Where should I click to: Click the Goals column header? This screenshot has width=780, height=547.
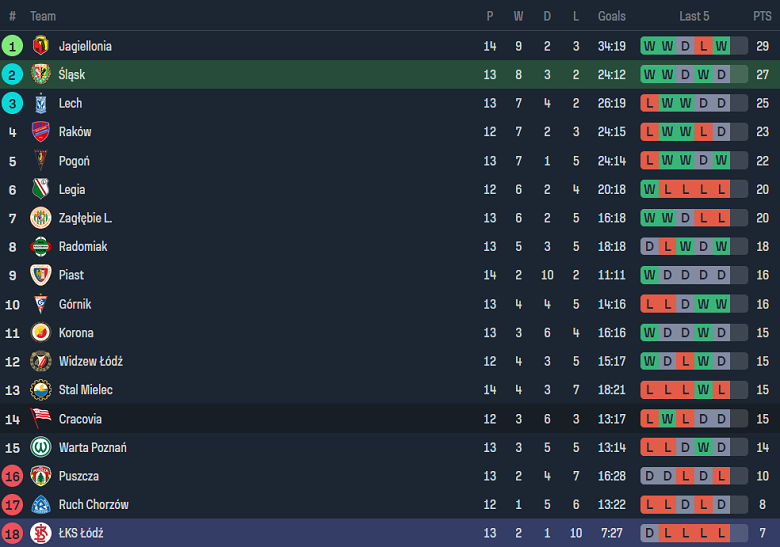(x=612, y=16)
